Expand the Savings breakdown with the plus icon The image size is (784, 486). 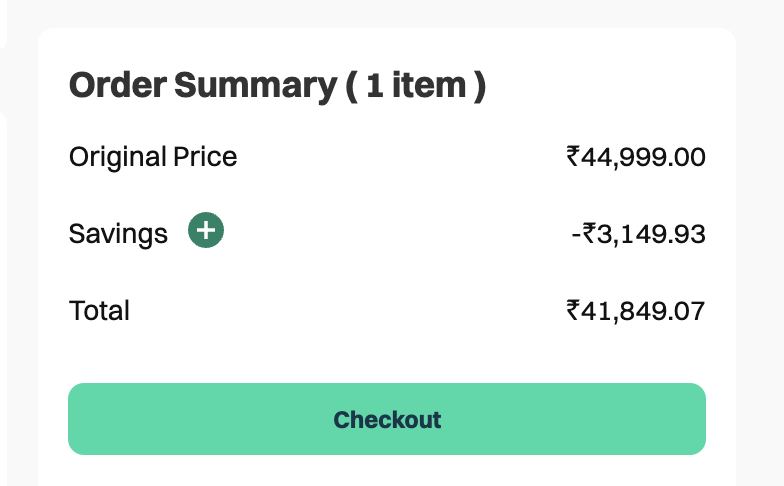click(206, 231)
